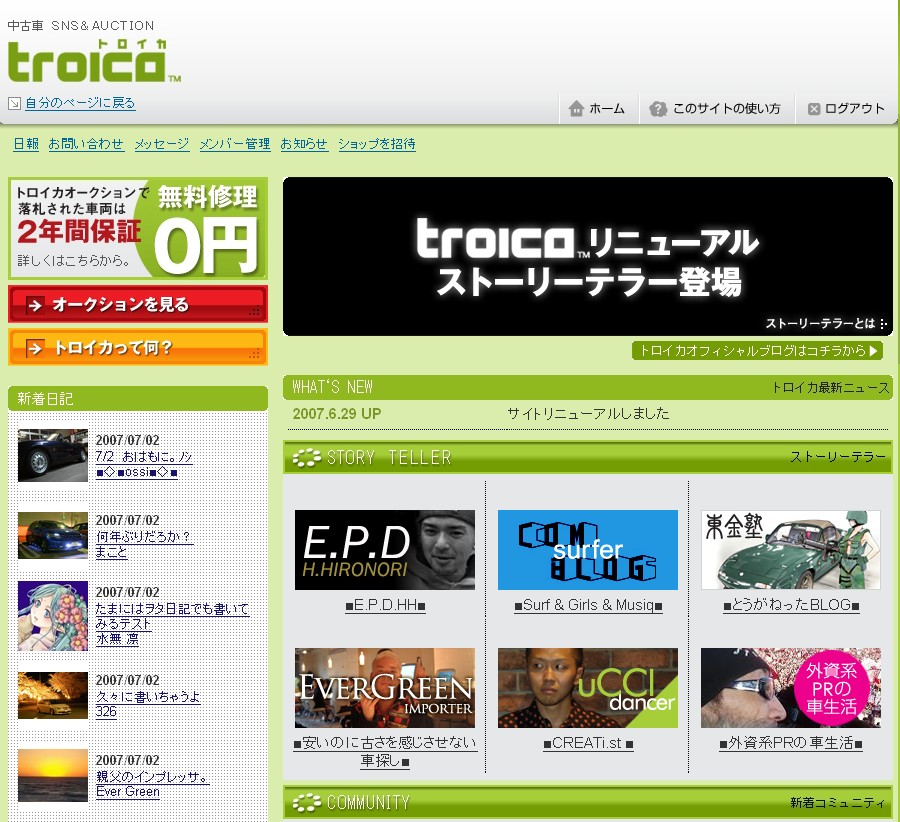Open author link 水無 凛
The image size is (900, 822).
117,639
